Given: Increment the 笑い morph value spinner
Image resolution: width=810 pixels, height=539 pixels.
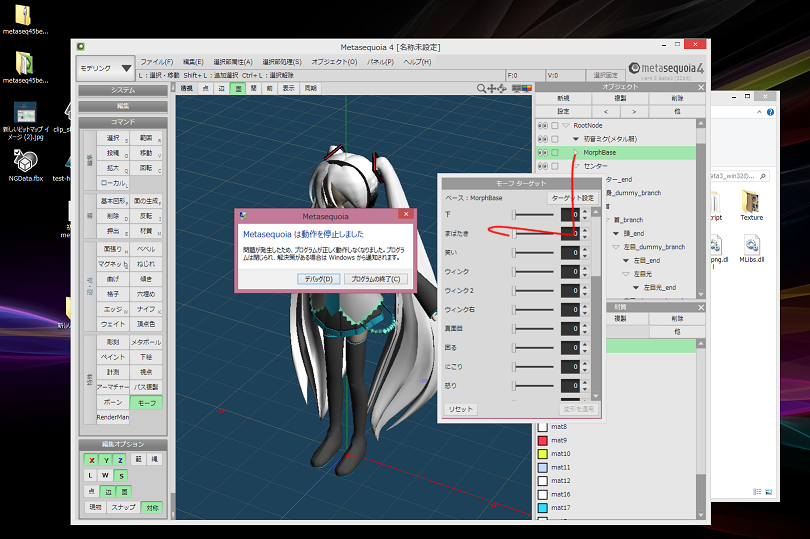Looking at the screenshot, I should pyautogui.click(x=585, y=250).
